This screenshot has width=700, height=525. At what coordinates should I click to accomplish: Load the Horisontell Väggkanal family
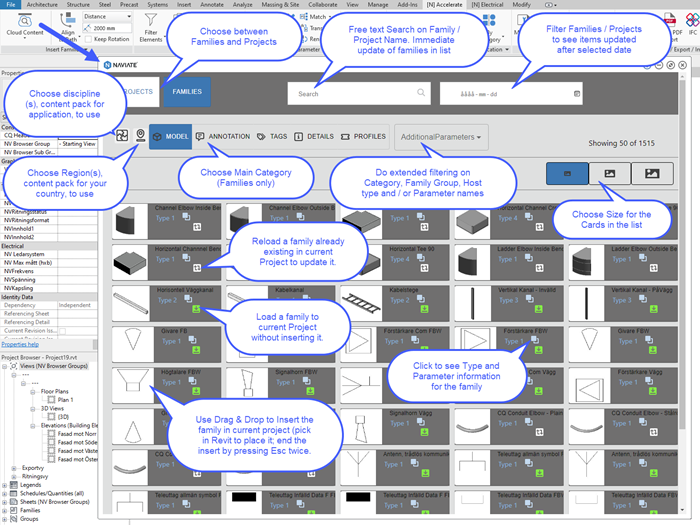[x=196, y=309]
